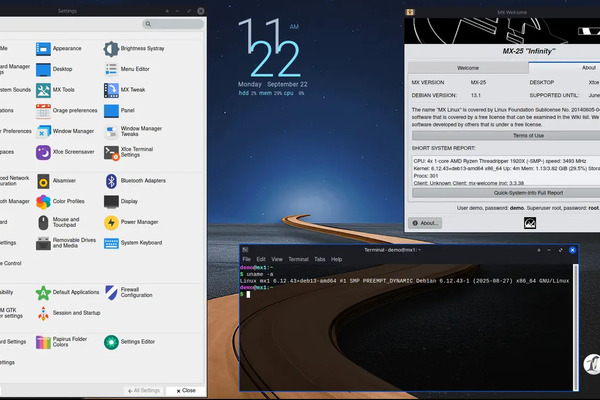This screenshot has width=600, height=400.
Task: Open Firewall Configuration shield icon
Action: click(111, 293)
